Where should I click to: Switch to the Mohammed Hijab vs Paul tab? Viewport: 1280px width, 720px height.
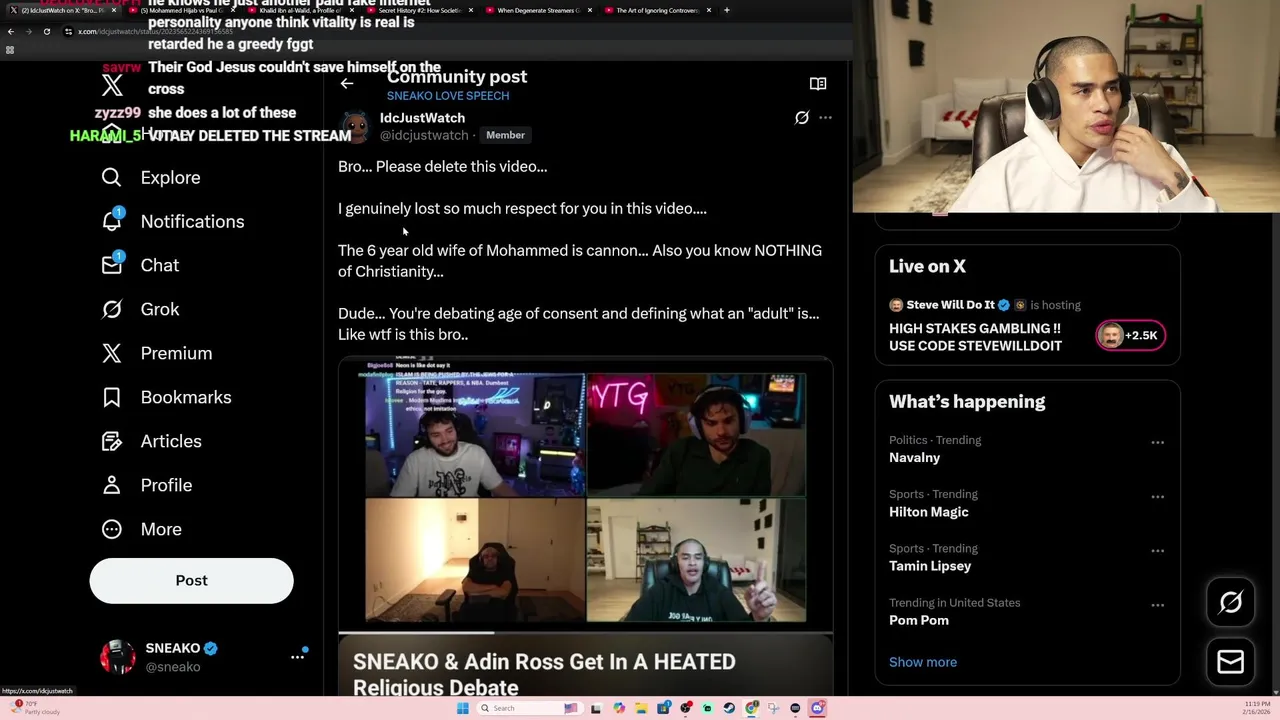click(180, 10)
